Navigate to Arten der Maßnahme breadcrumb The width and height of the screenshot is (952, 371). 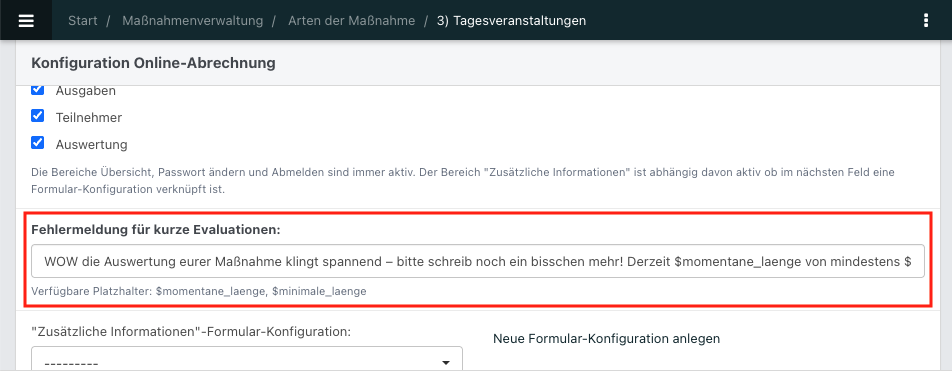pyautogui.click(x=352, y=21)
